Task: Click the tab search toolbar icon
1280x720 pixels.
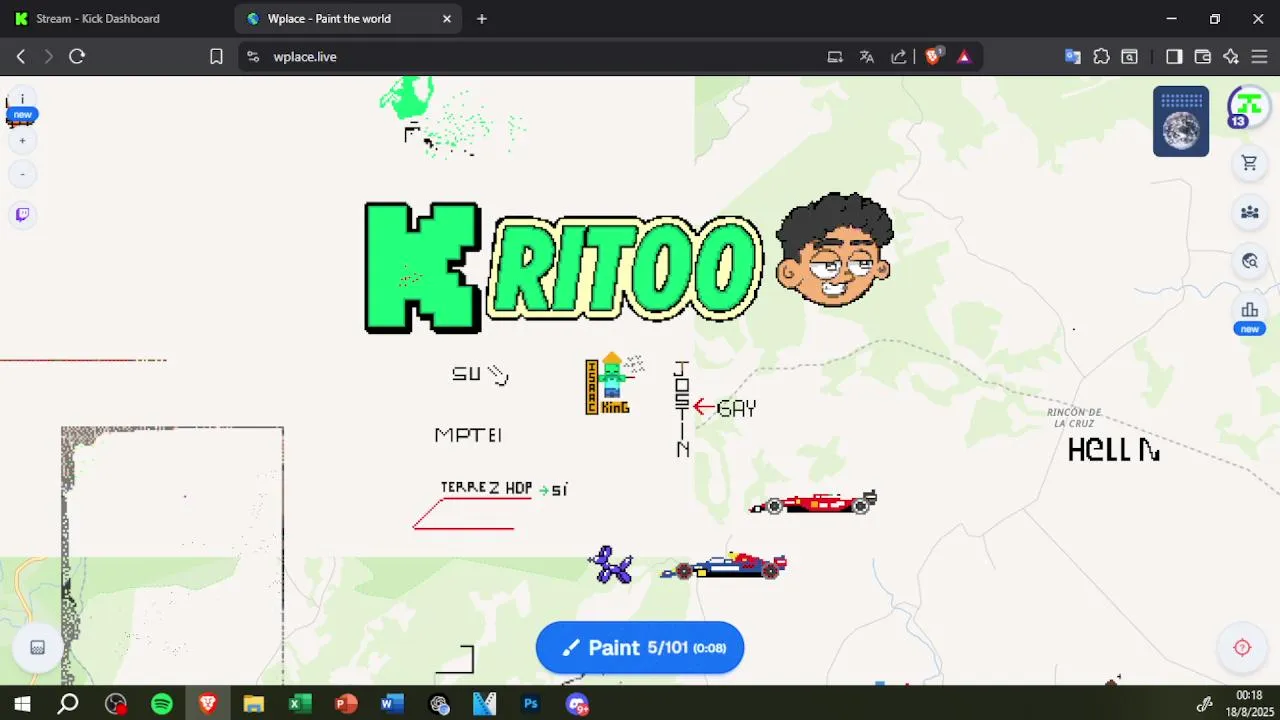Action: [1129, 57]
